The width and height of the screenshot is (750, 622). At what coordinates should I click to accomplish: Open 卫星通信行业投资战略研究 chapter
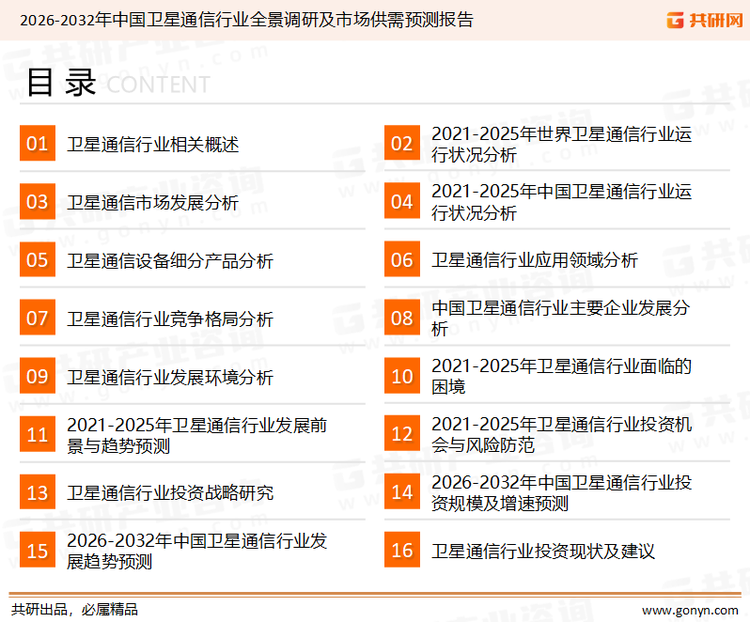pos(170,493)
